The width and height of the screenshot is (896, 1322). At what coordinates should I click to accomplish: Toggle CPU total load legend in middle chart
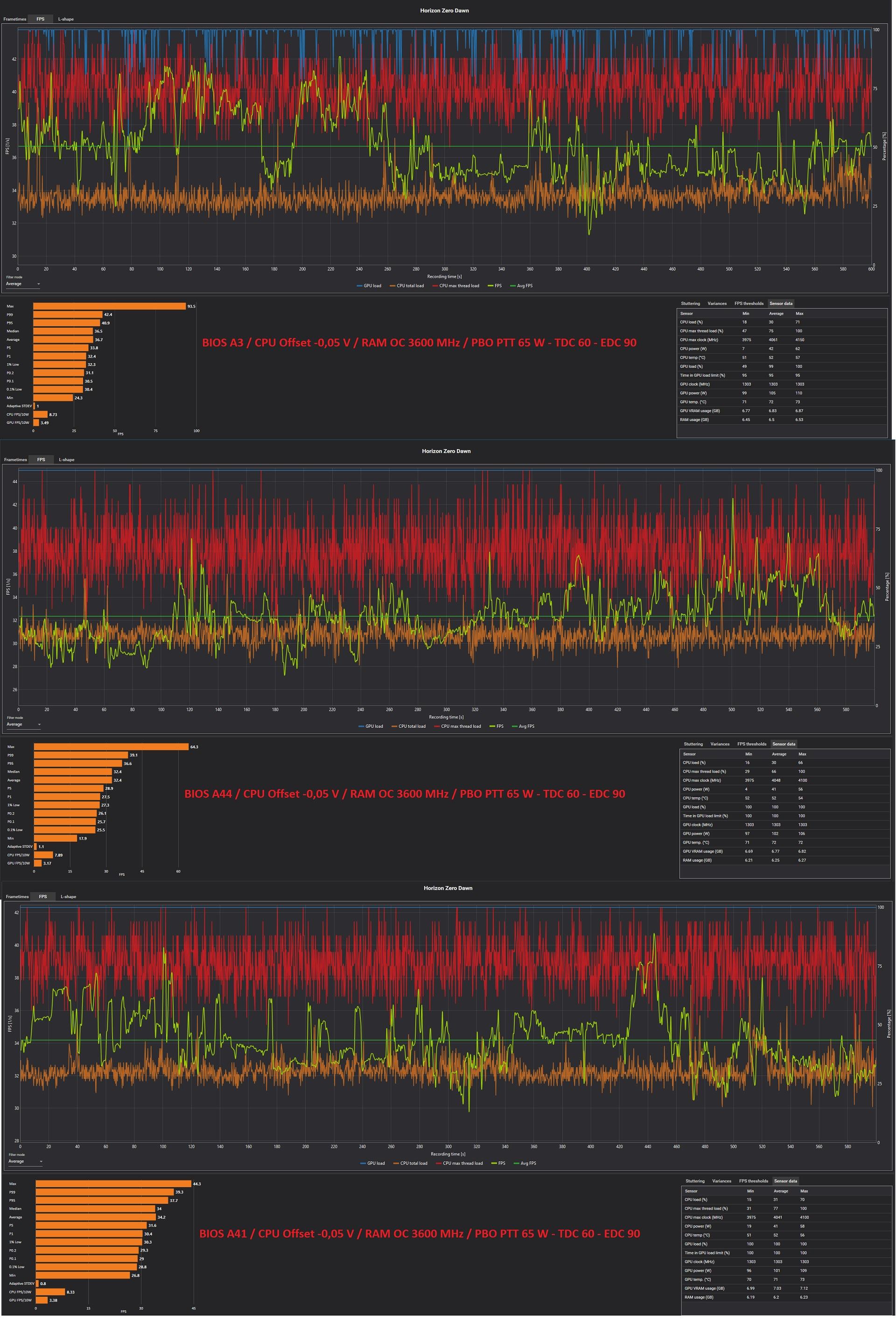[x=412, y=726]
